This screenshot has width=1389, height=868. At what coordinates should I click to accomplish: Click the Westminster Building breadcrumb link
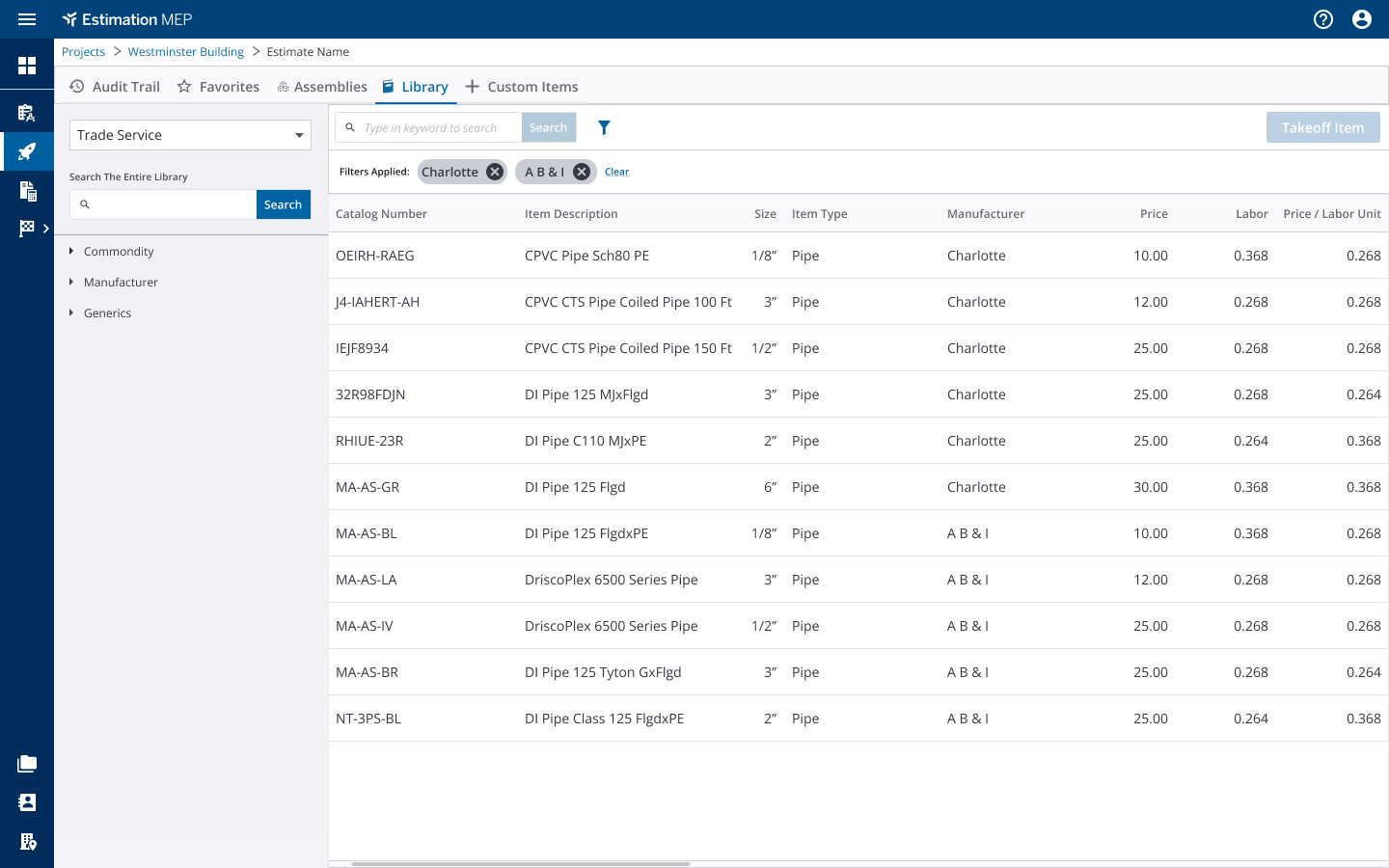click(186, 52)
